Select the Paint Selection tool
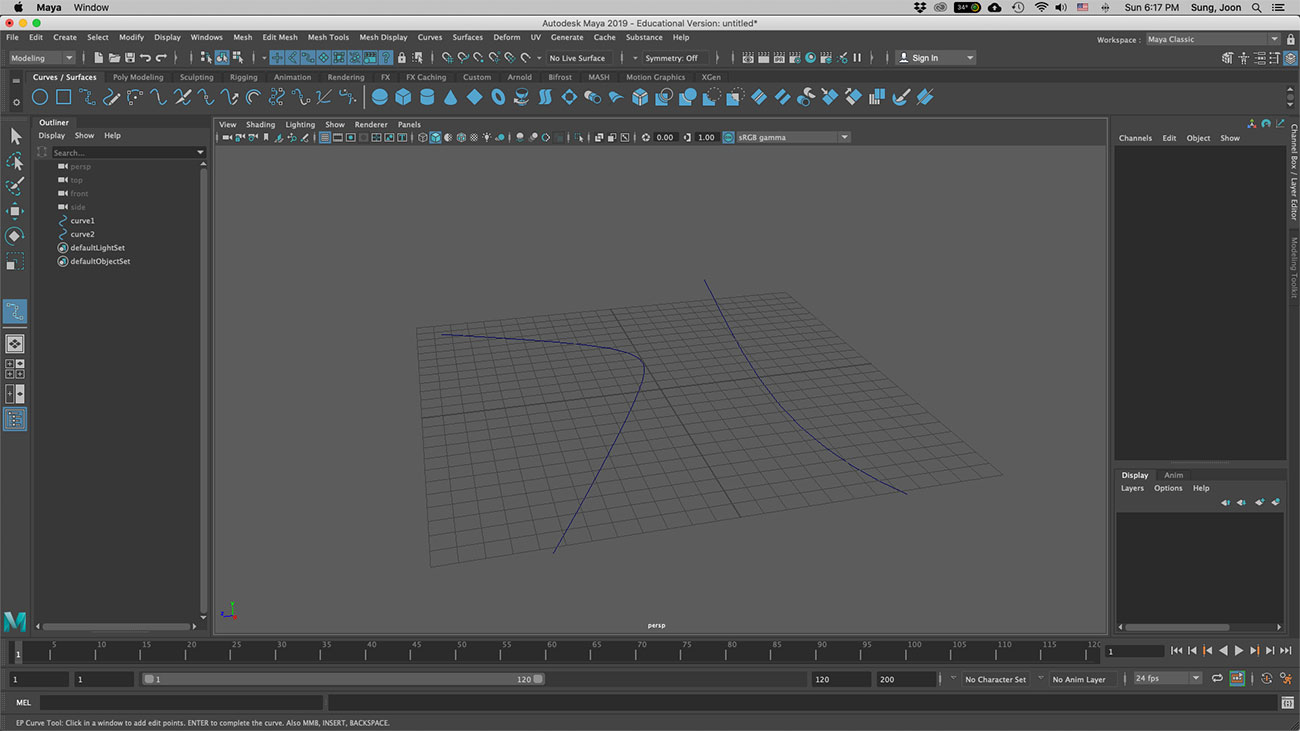 [x=15, y=186]
